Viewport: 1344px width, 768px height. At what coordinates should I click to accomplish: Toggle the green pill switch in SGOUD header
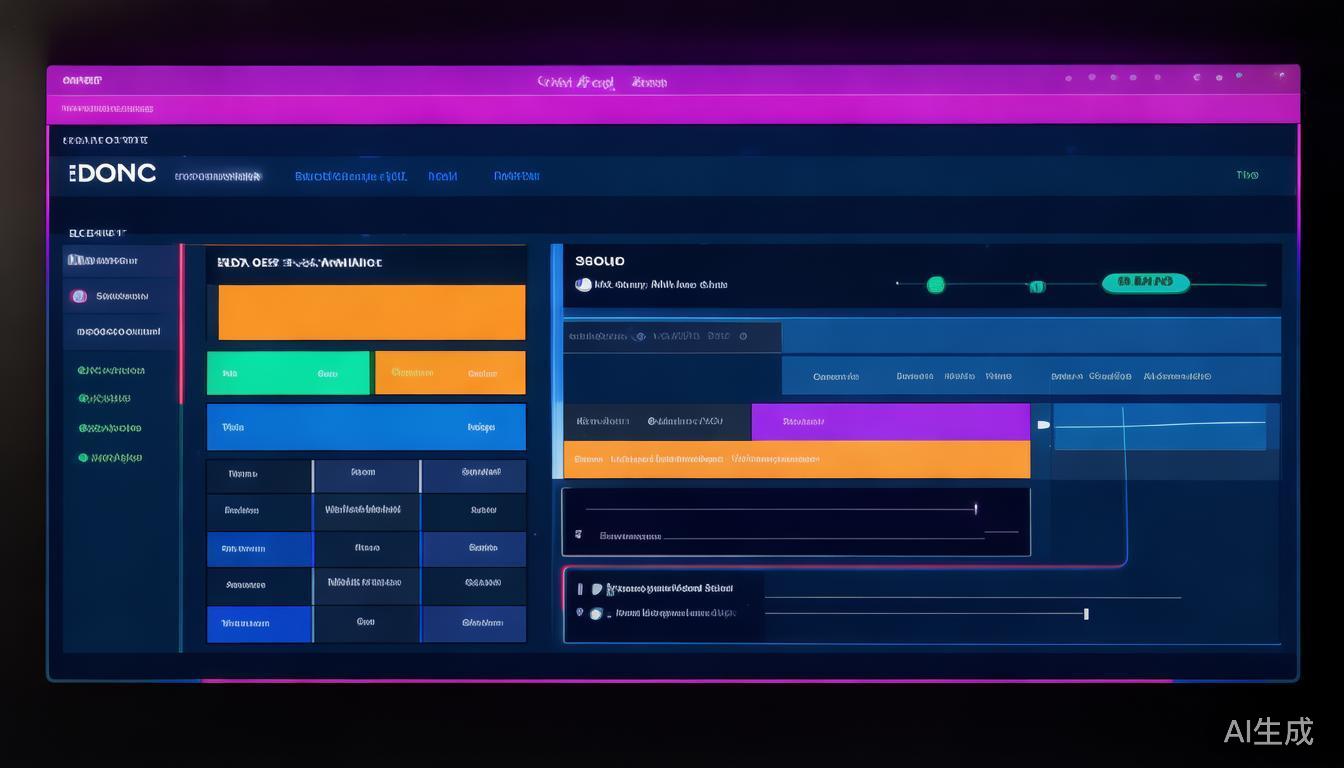1145,283
